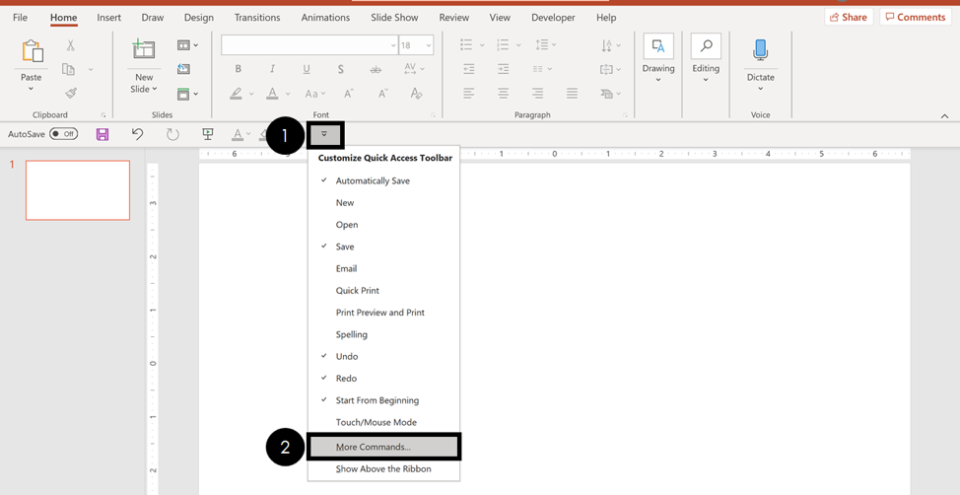Align text left

point(468,93)
